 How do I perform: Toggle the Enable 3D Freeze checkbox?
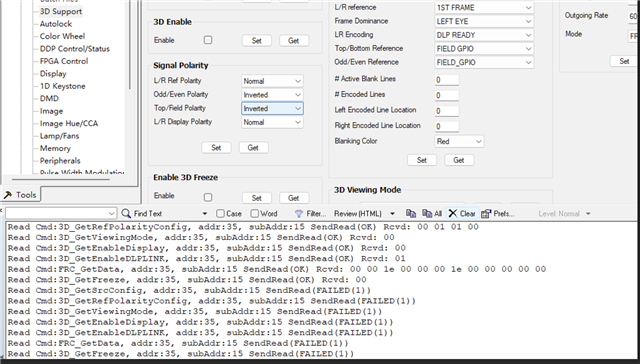coord(208,198)
